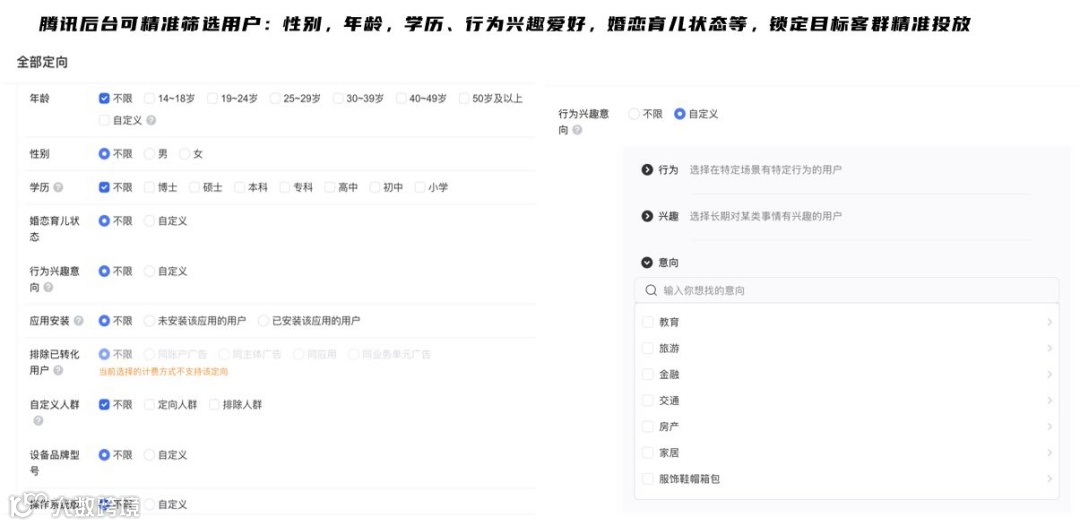Check 25~29岁 age checkbox
This screenshot has width=1080, height=526.
click(x=275, y=98)
